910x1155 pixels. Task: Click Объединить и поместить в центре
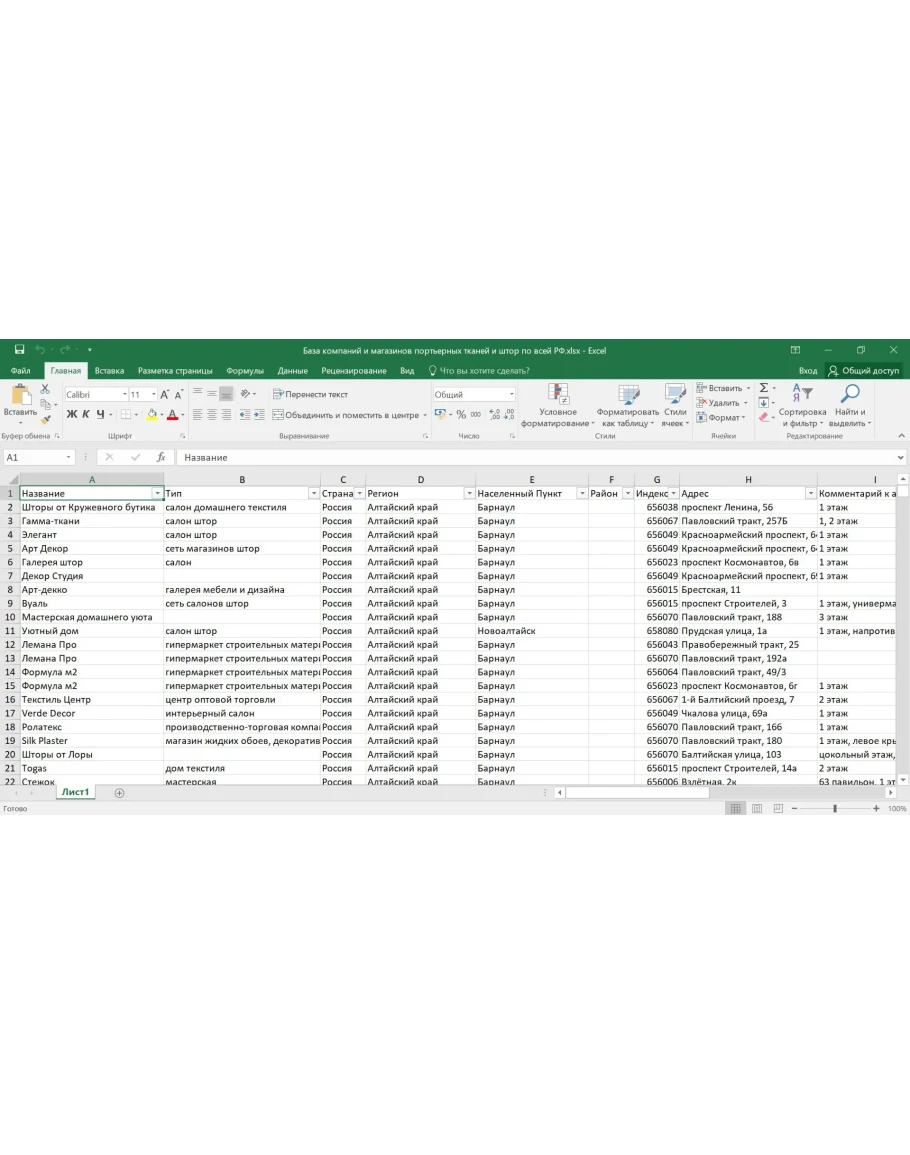click(x=347, y=415)
